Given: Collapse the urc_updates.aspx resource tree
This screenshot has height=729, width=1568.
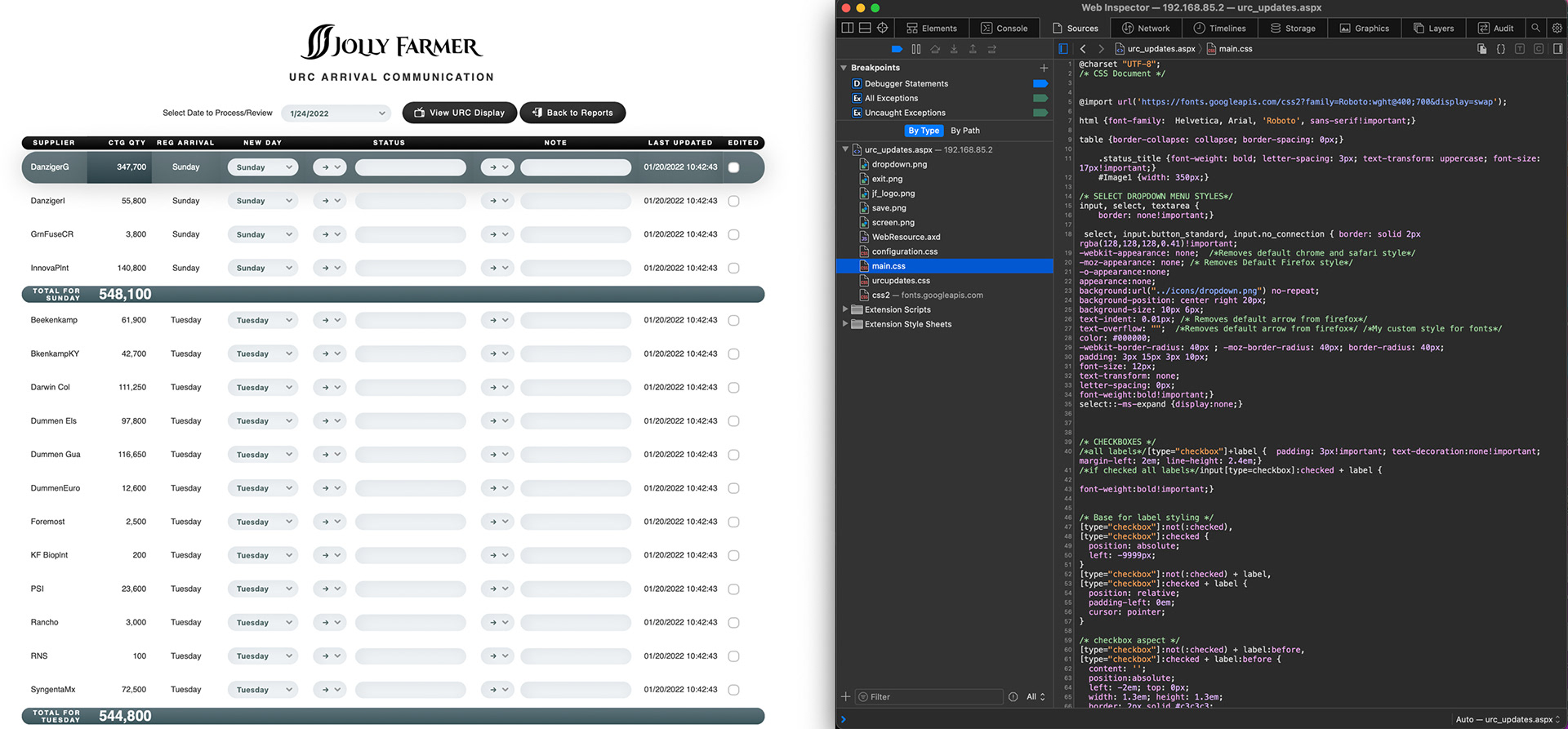Looking at the screenshot, I should click(x=845, y=149).
